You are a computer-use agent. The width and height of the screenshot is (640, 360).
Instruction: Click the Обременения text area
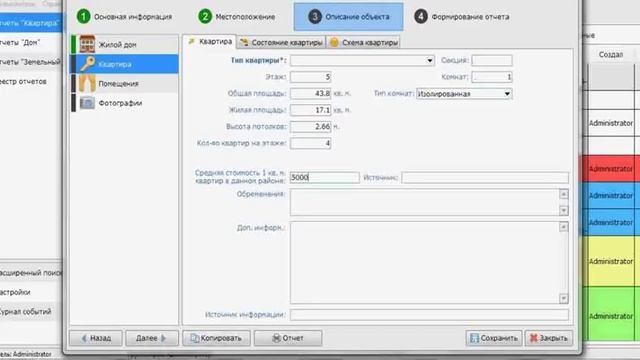pos(424,202)
